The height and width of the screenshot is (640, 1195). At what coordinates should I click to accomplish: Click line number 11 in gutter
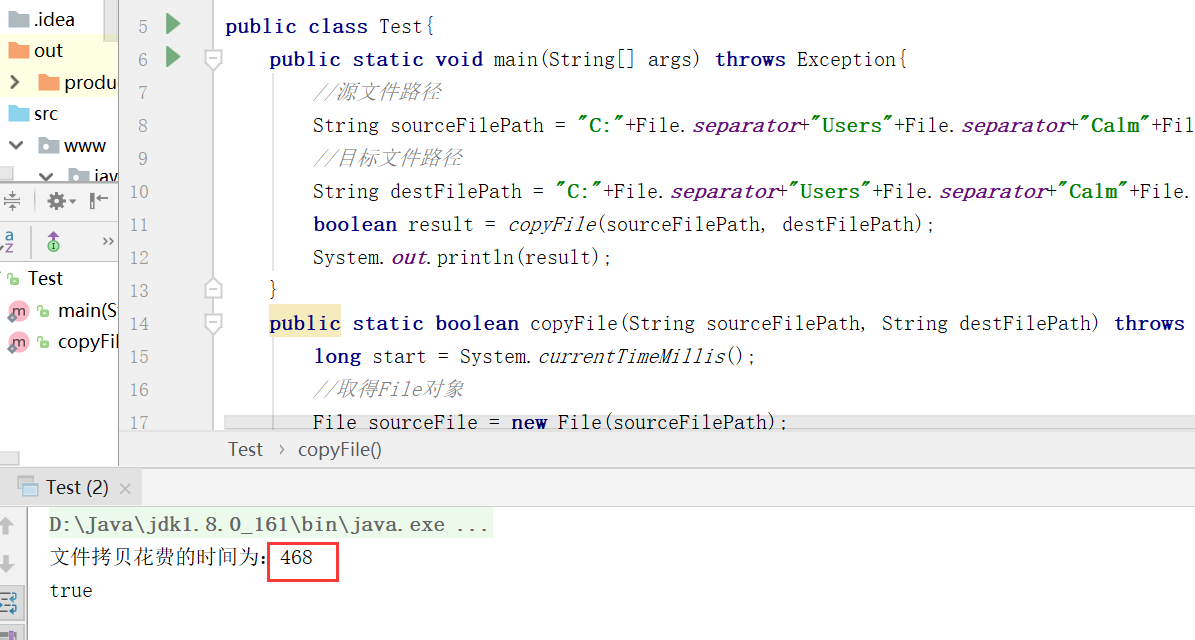click(139, 225)
